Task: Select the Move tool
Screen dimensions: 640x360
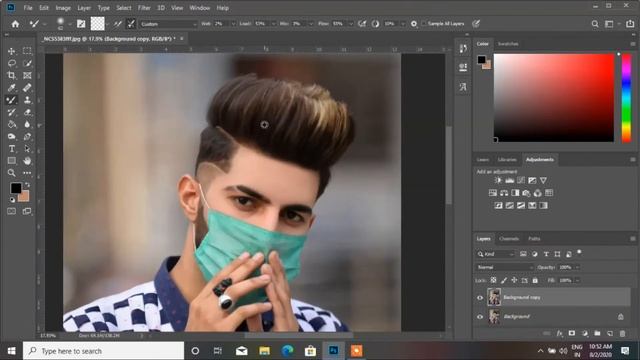Action: coord(11,51)
